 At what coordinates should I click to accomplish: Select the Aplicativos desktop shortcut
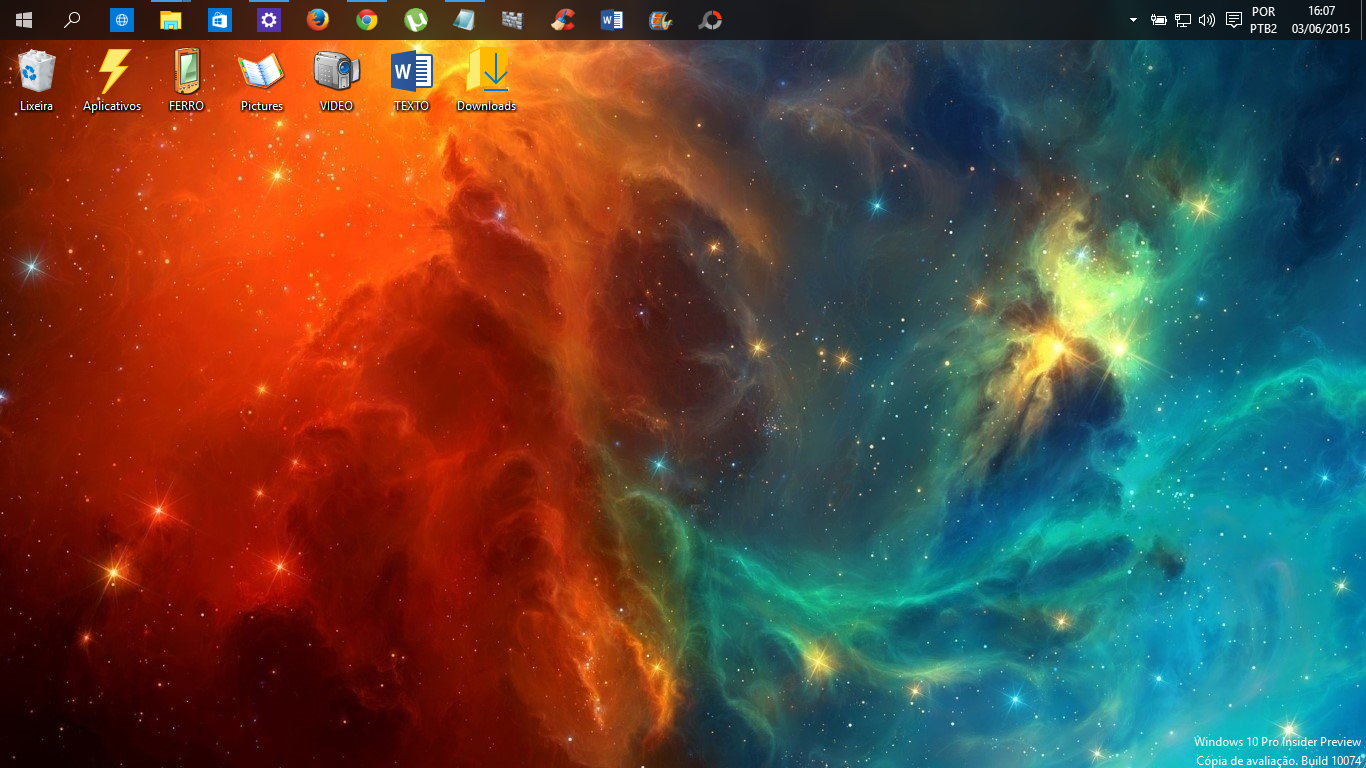[x=112, y=80]
